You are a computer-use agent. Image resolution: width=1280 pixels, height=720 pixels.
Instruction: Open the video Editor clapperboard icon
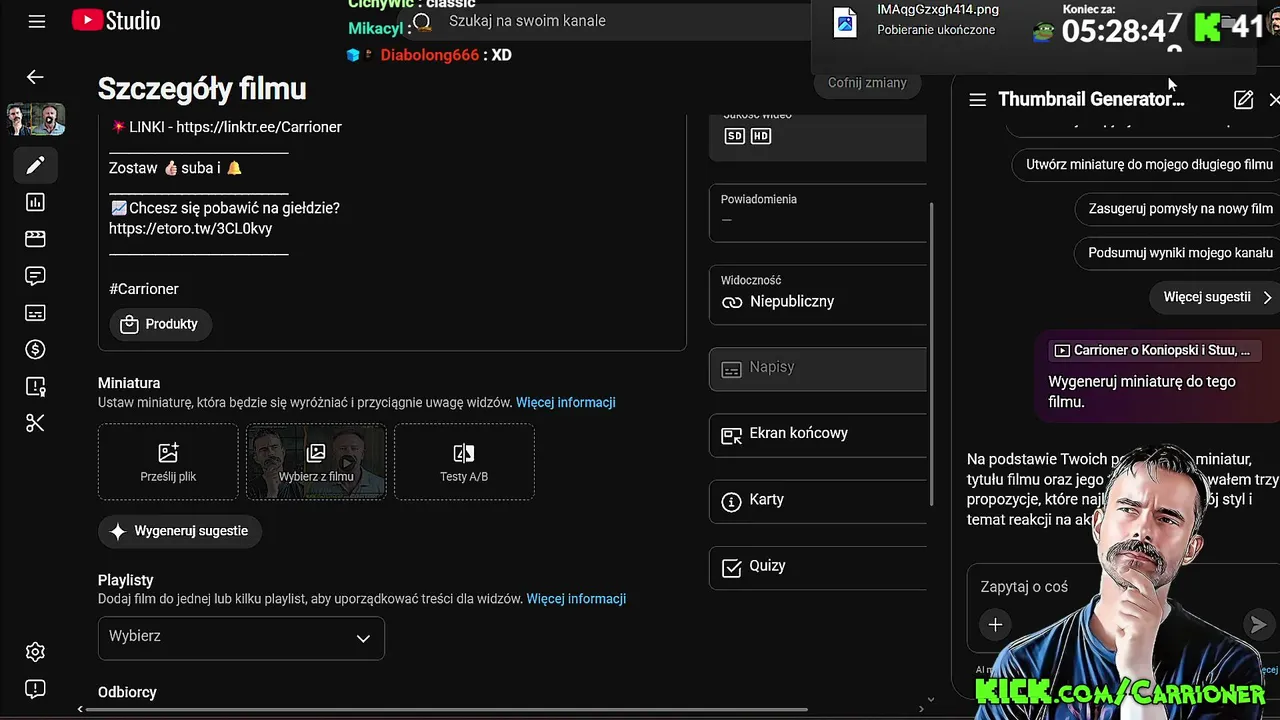[35, 239]
